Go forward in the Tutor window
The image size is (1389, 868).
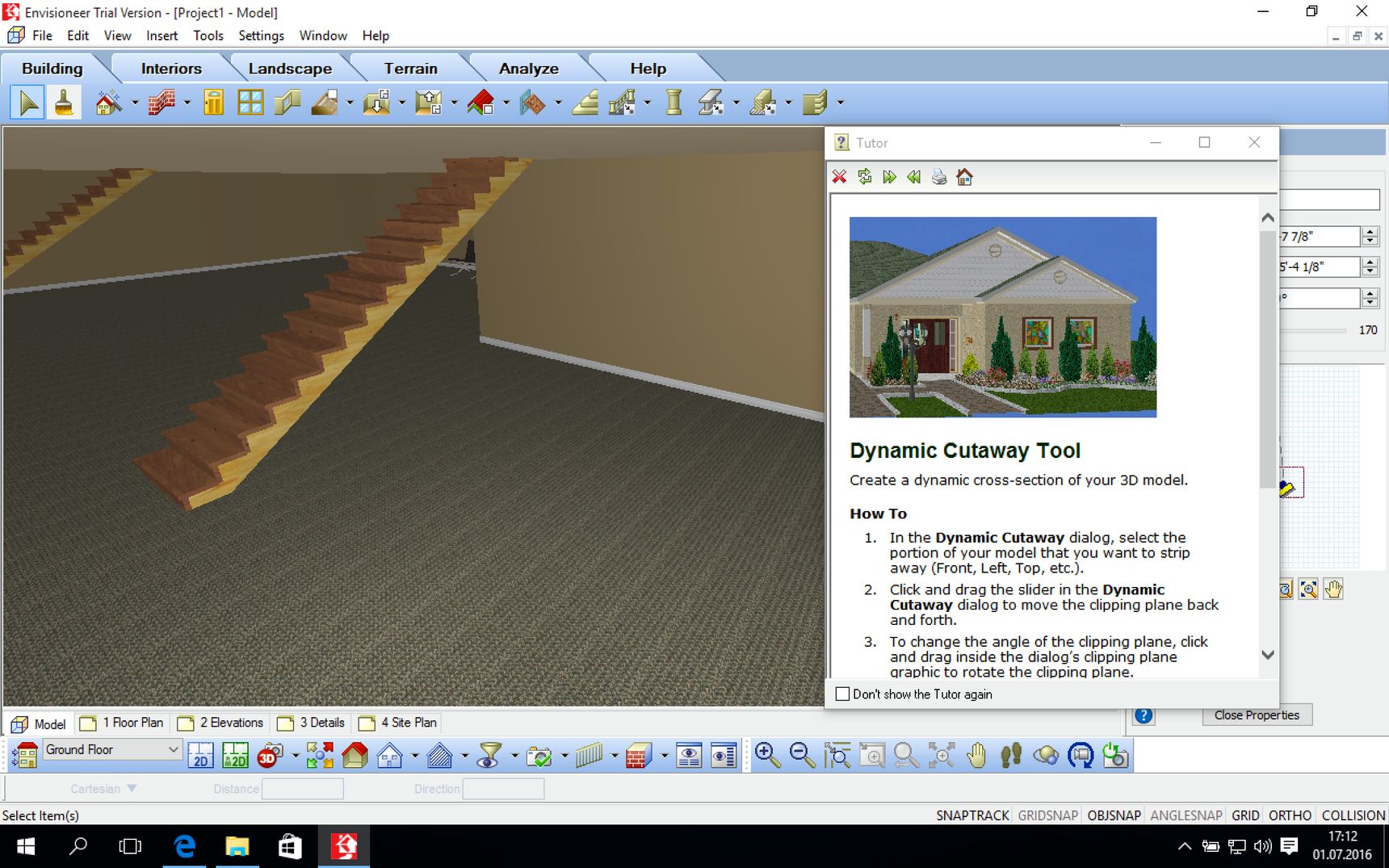pos(889,177)
